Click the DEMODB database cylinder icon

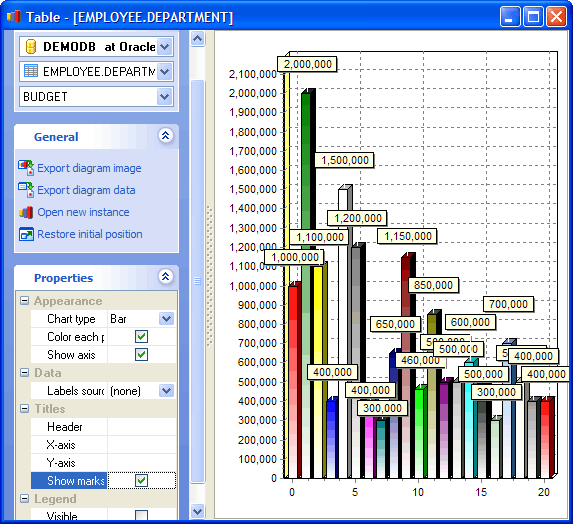point(31,47)
